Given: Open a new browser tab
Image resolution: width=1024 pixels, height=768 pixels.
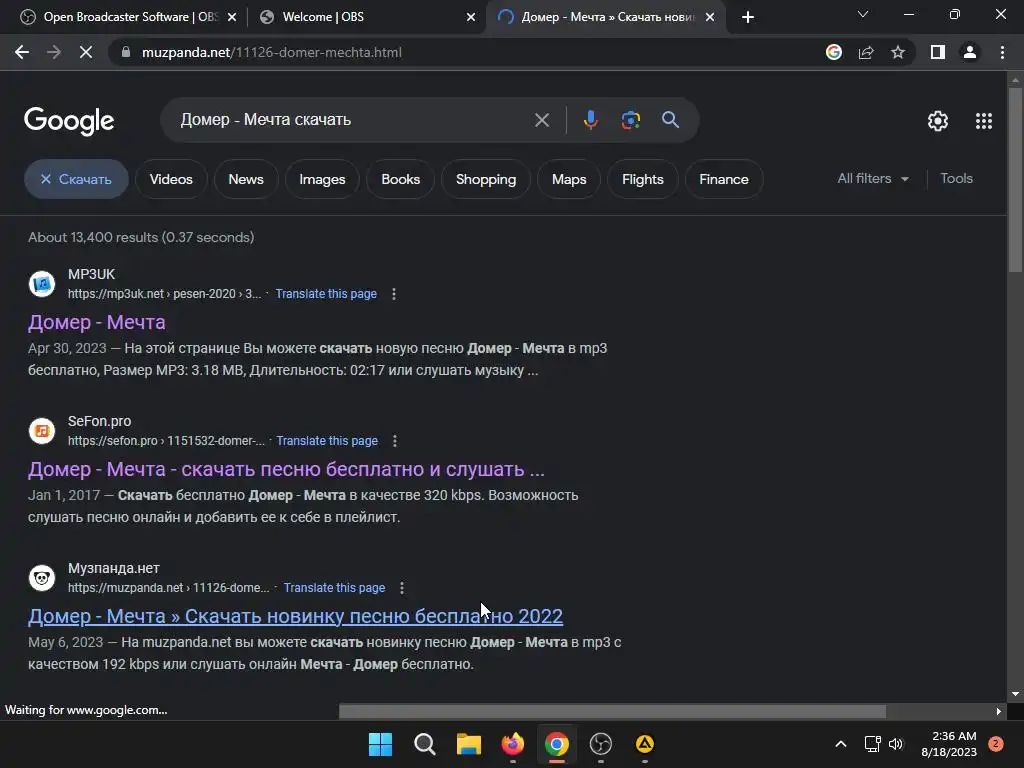Looking at the screenshot, I should pyautogui.click(x=748, y=17).
